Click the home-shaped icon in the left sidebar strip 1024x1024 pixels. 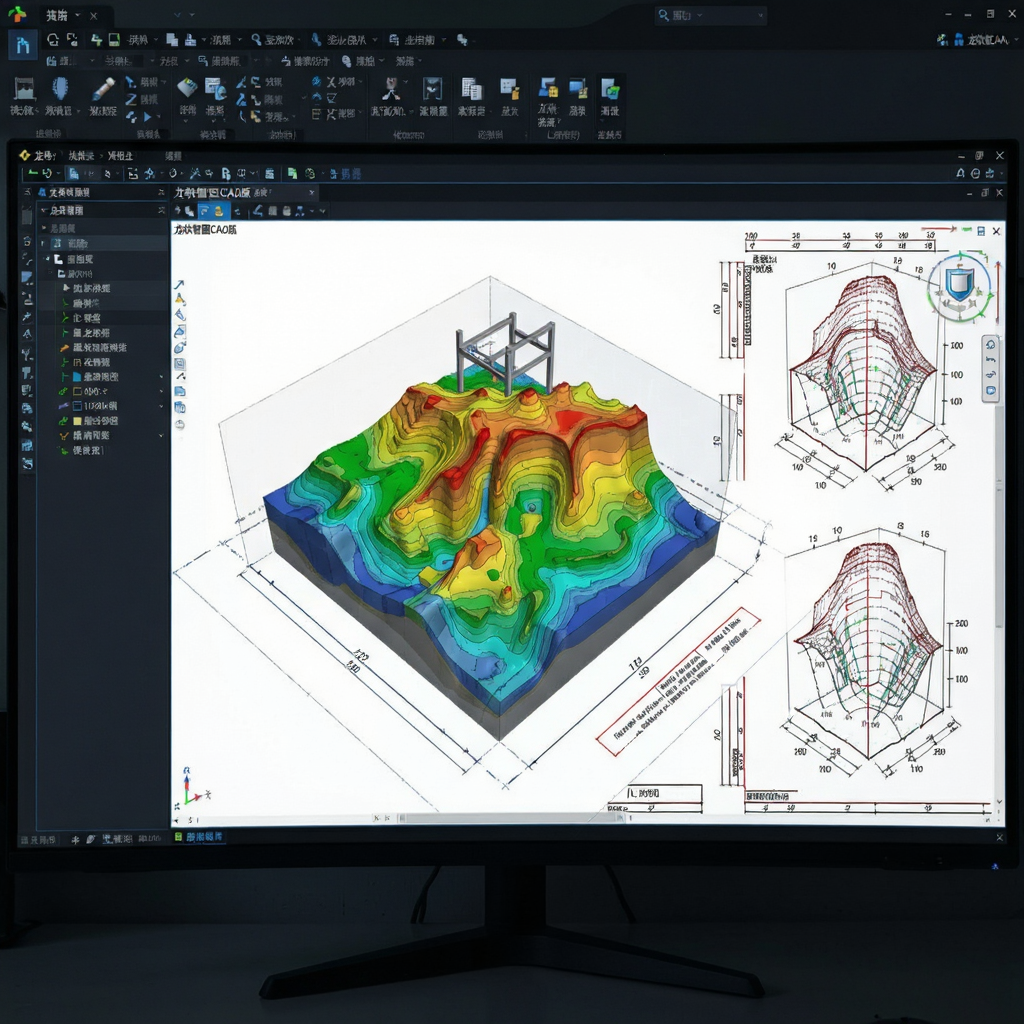[x=27, y=242]
